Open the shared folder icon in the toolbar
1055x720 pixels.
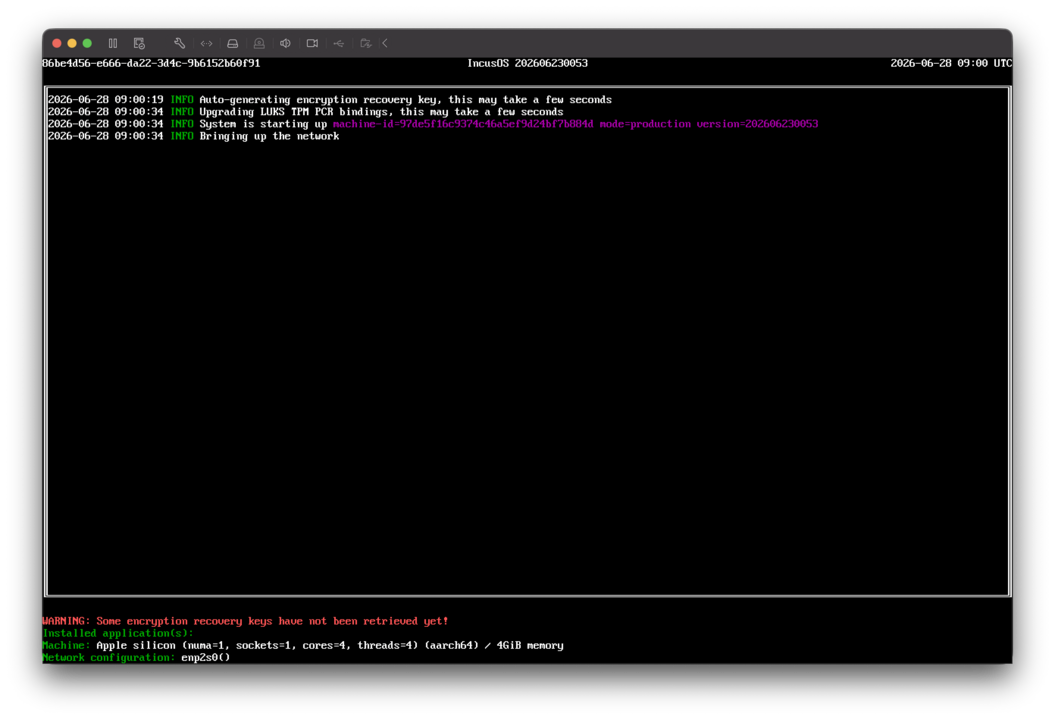pos(365,43)
